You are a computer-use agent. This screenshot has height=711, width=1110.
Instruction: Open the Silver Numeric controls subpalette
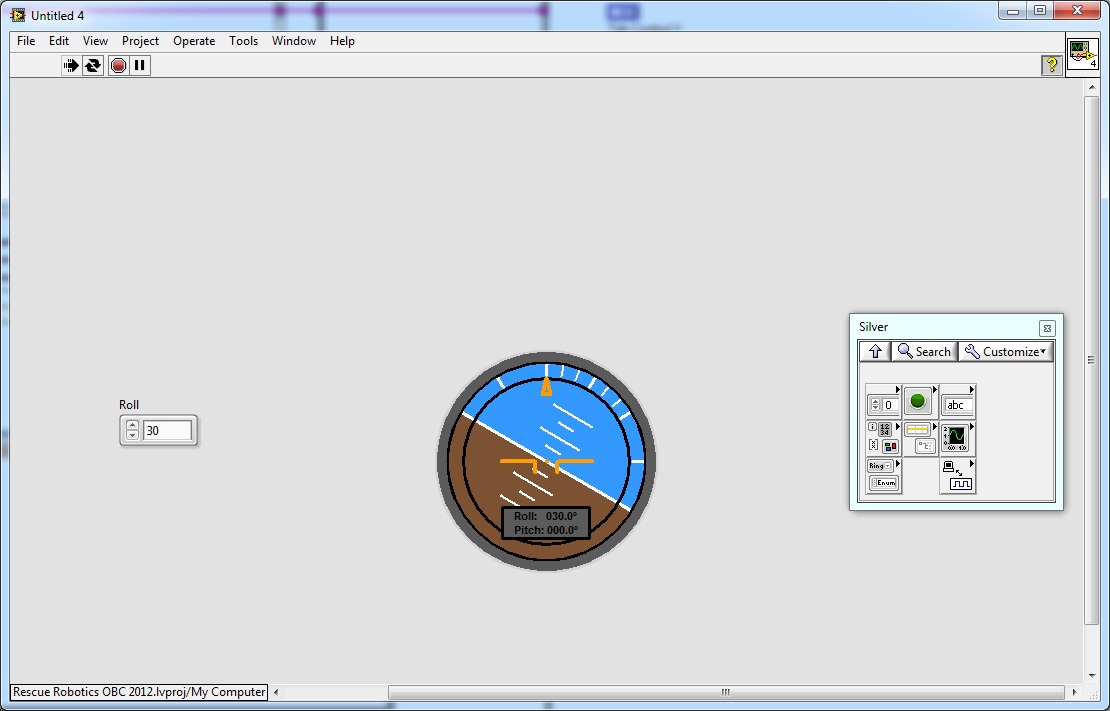[883, 401]
